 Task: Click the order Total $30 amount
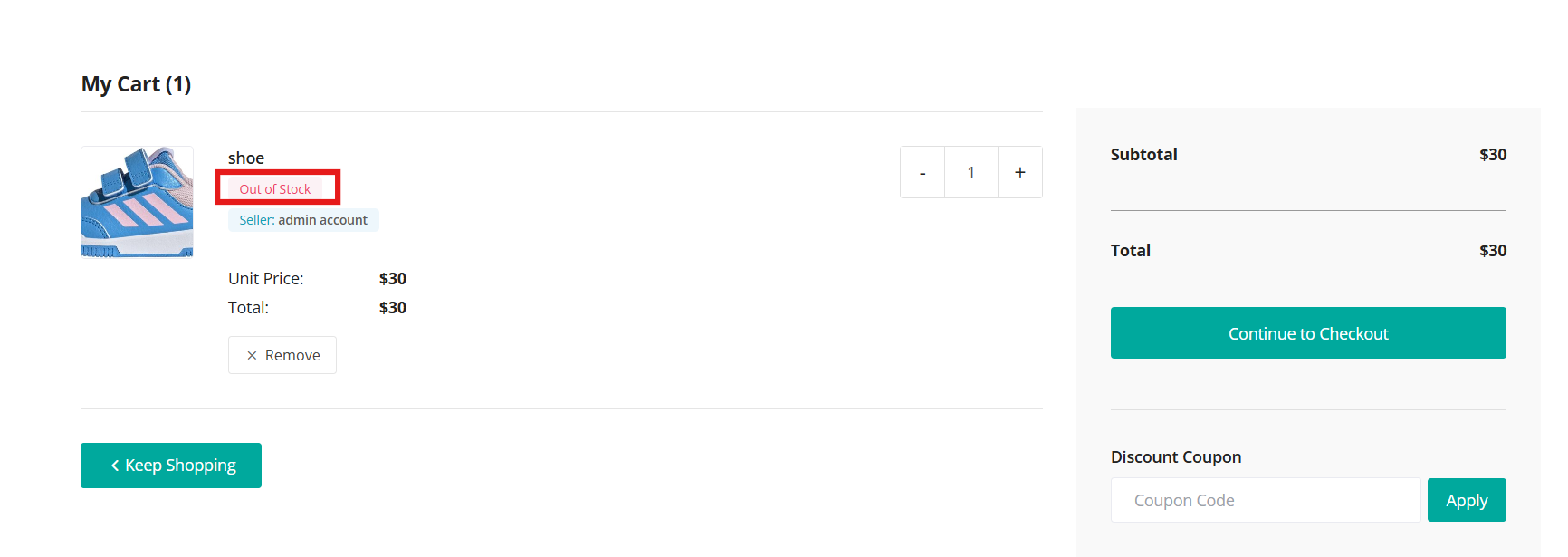point(1493,251)
